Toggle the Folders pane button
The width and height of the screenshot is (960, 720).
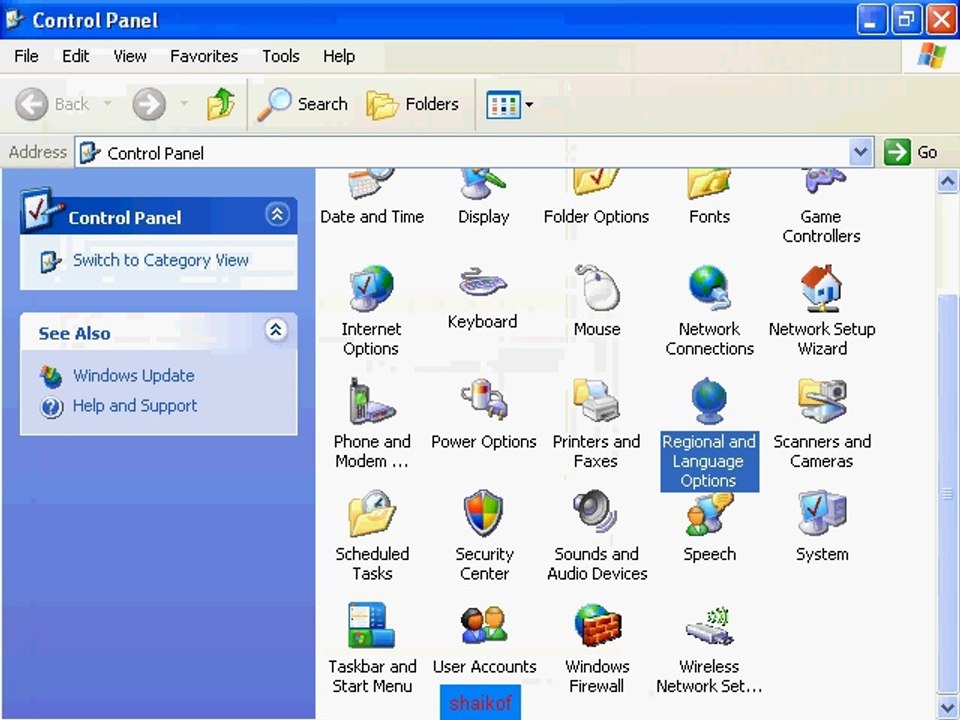(412, 104)
